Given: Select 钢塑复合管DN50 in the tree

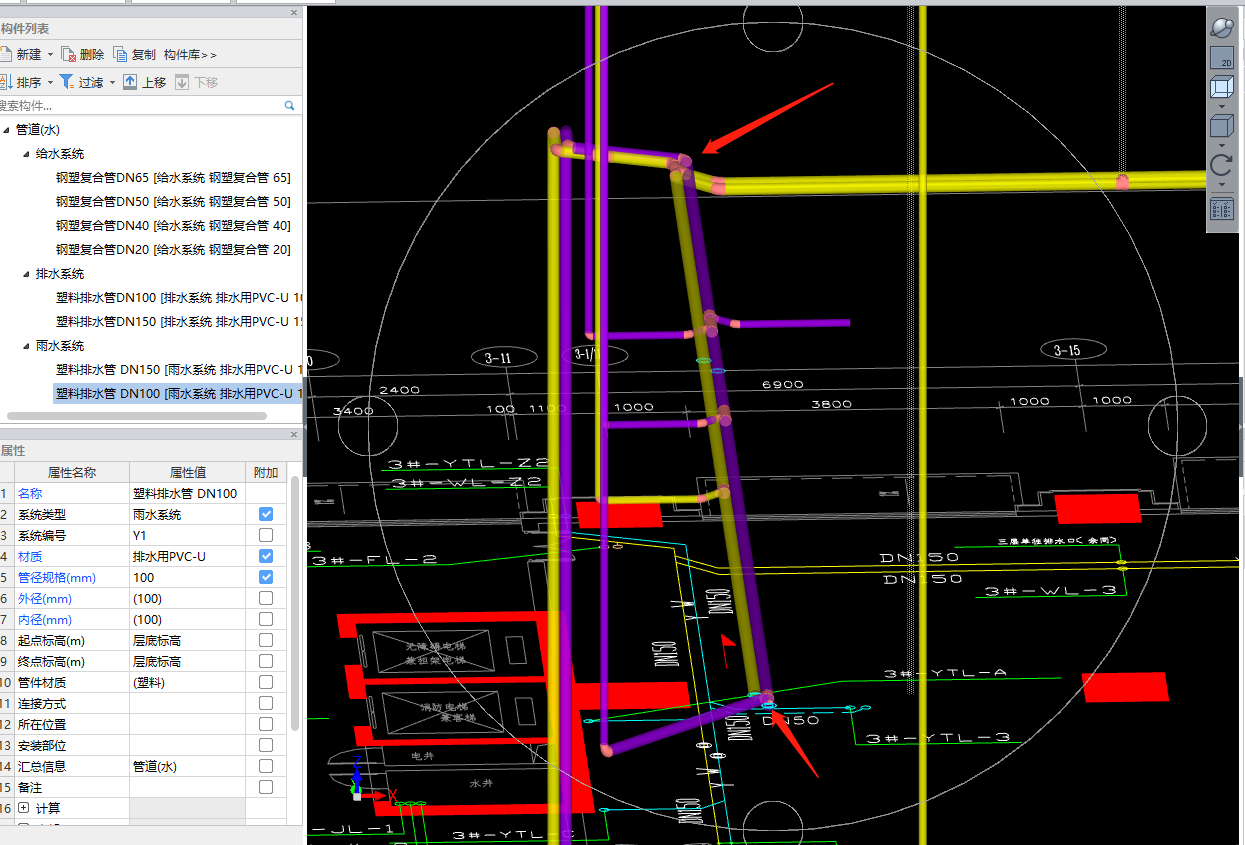Looking at the screenshot, I should 173,202.
